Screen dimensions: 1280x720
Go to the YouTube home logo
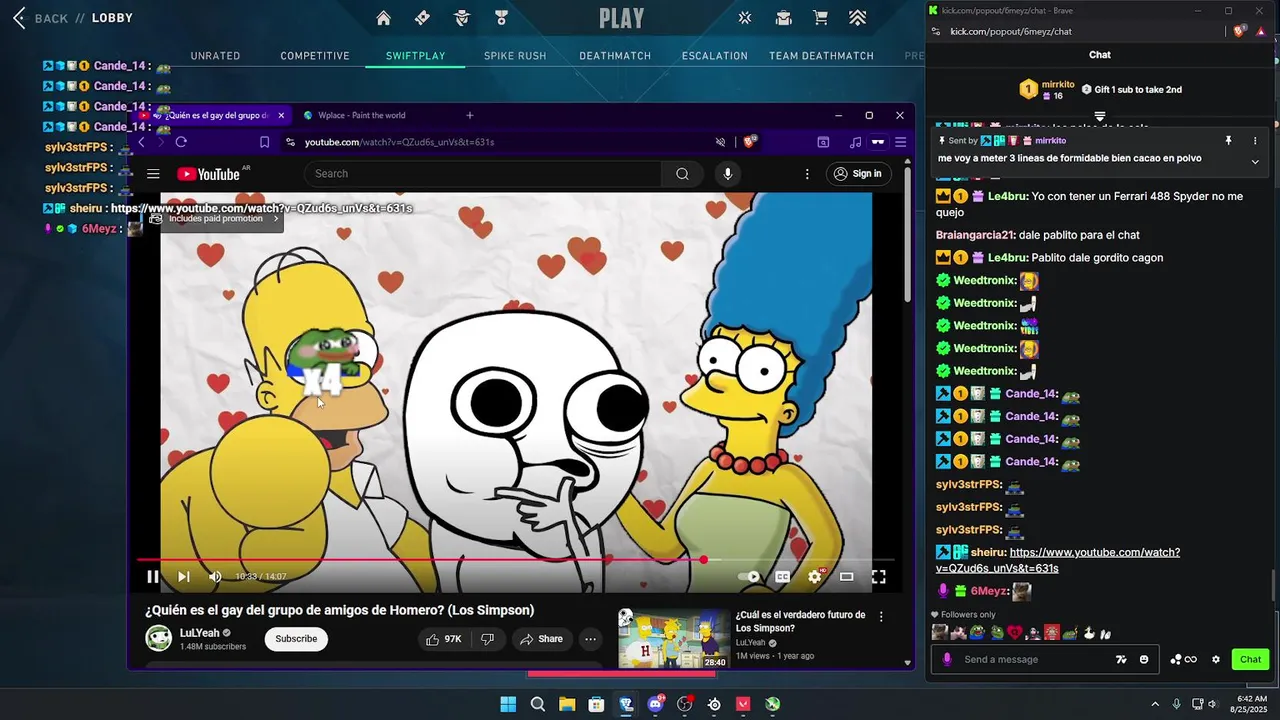point(209,174)
